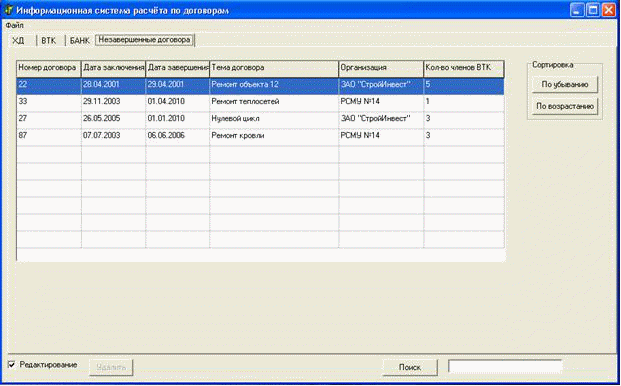Switch to the ХД tab
This screenshot has width=621, height=386.
[18, 41]
